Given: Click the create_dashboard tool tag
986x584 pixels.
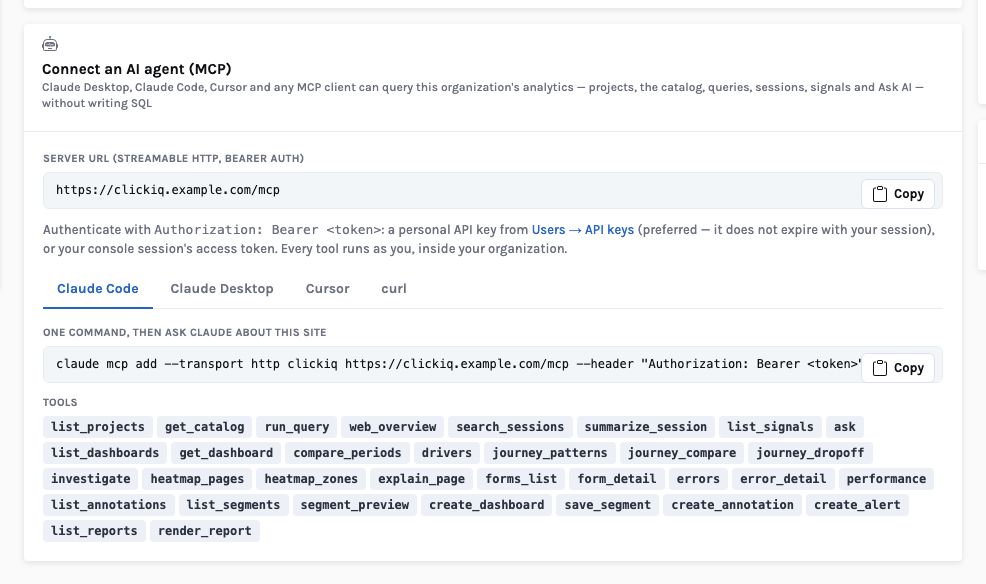Looking at the screenshot, I should 487,505.
